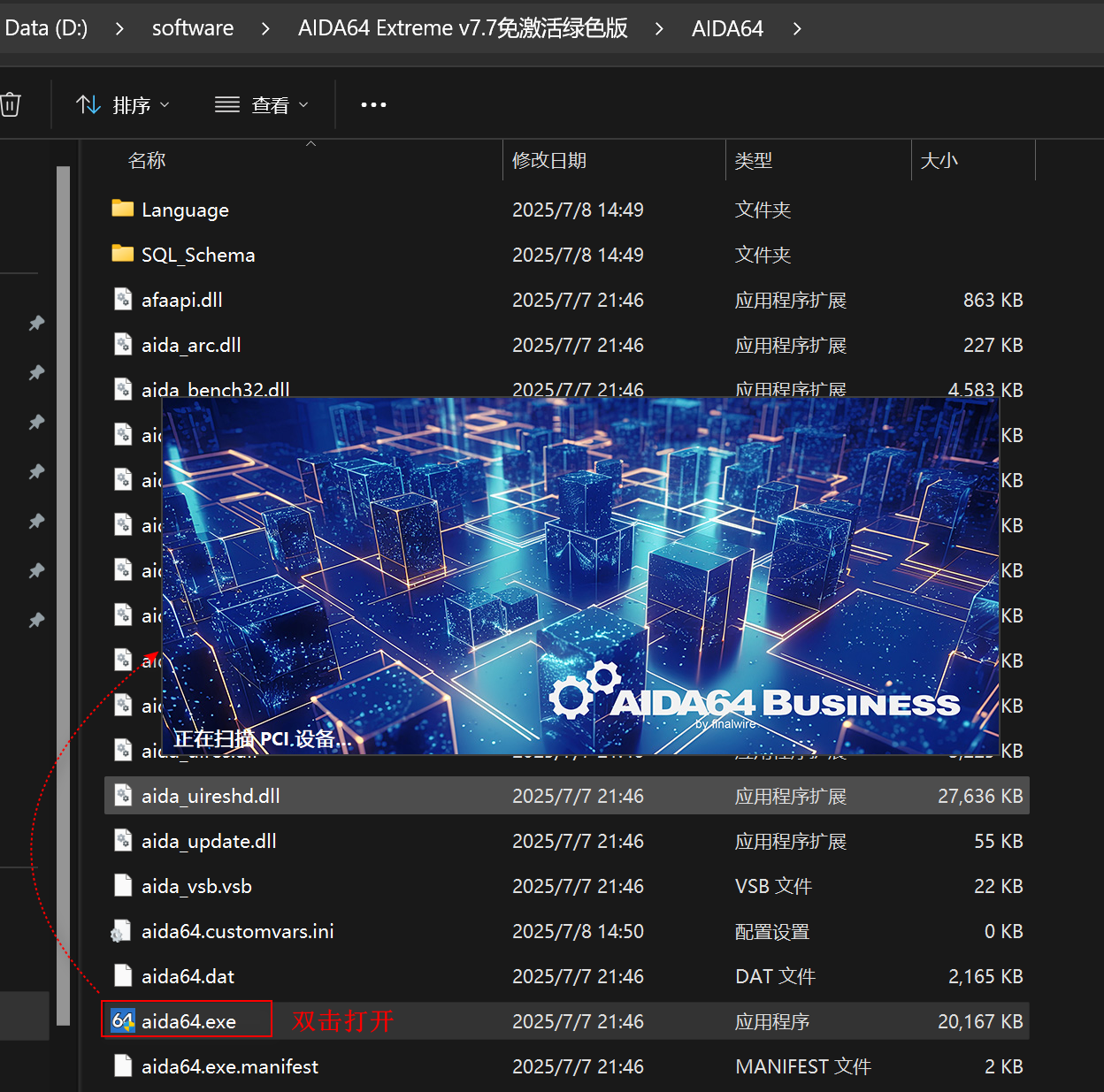The height and width of the screenshot is (1092, 1104).
Task: Click the delete trash icon in toolbar
Action: click(10, 104)
